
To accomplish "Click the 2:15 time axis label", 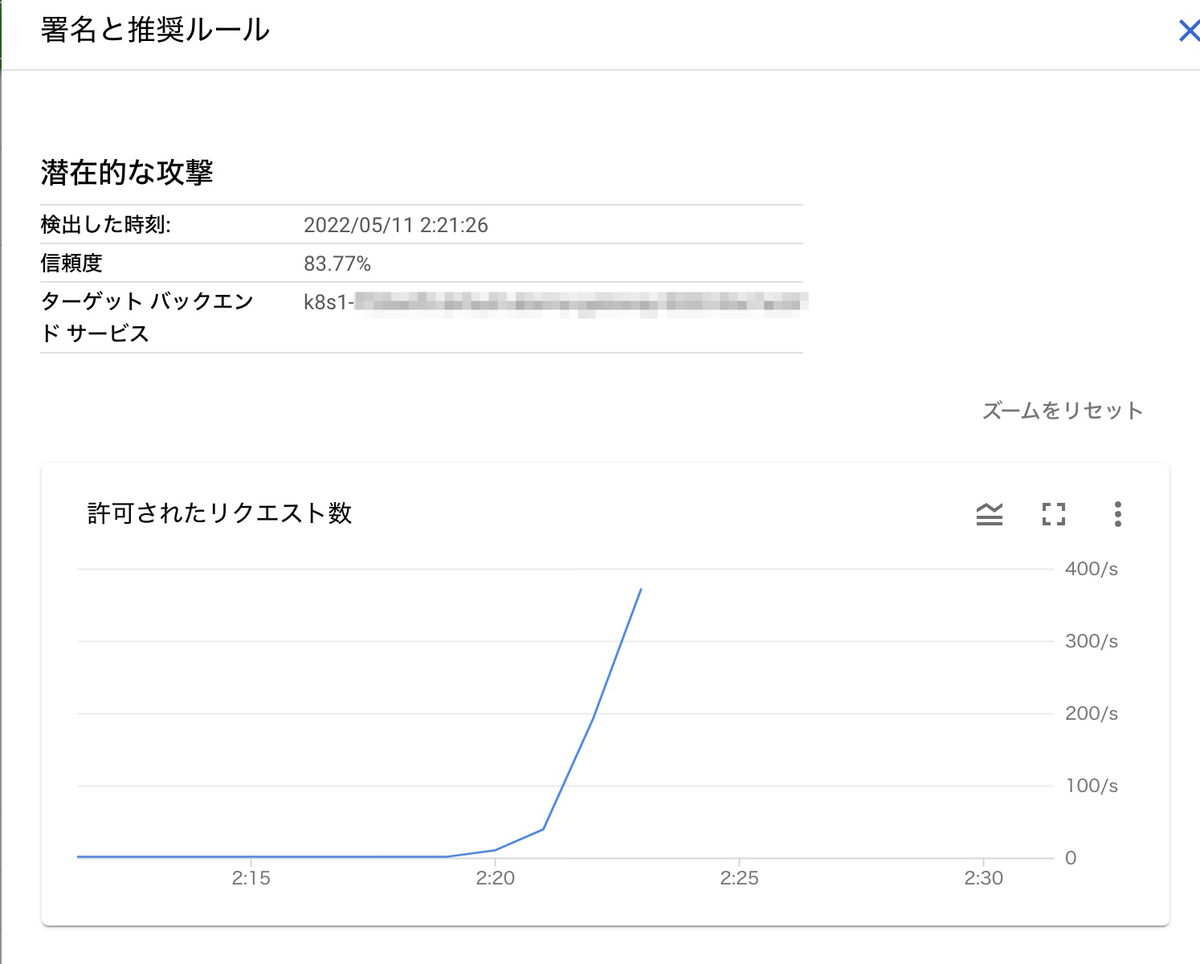I will 250,878.
